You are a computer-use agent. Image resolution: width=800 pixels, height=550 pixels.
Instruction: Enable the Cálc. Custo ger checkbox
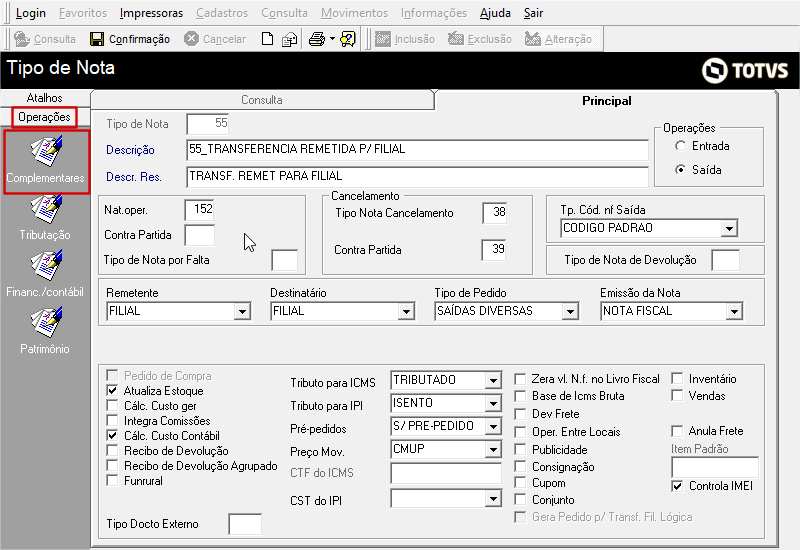(x=112, y=406)
